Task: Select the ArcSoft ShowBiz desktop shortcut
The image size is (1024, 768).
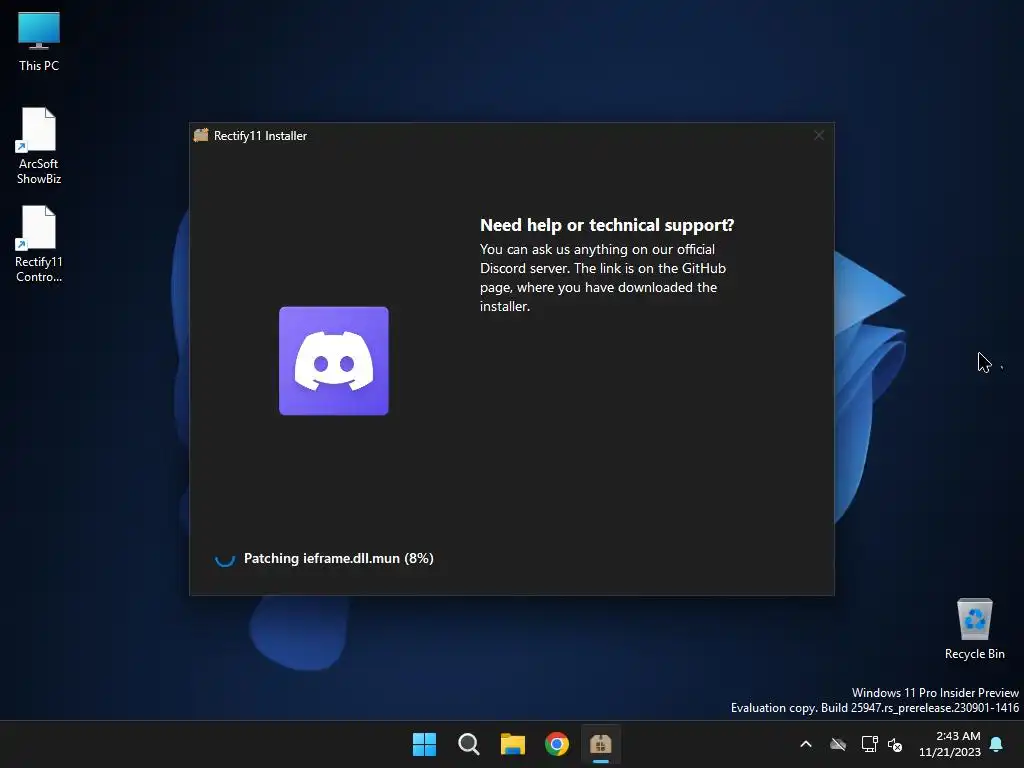Action: click(x=39, y=146)
